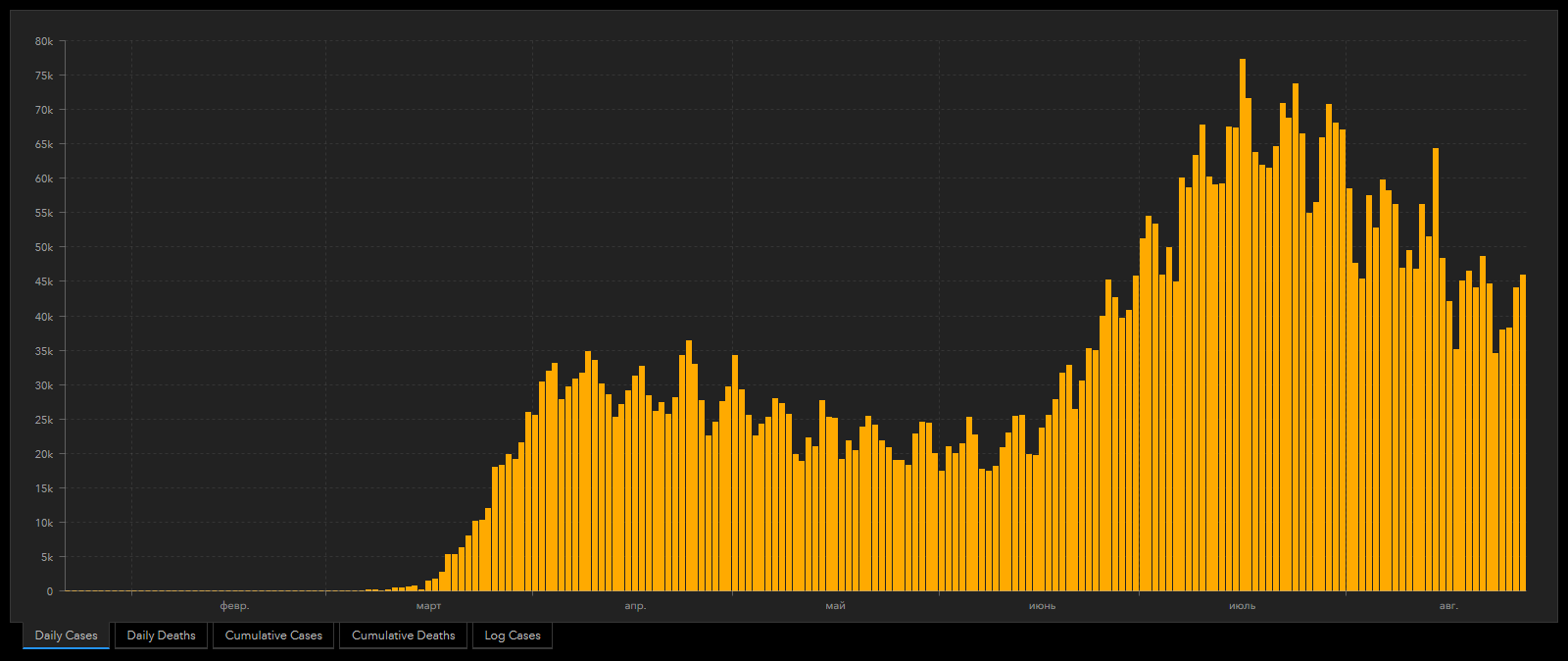Open the Log Cases tab
Image resolution: width=1568 pixels, height=661 pixels.
coord(513,636)
